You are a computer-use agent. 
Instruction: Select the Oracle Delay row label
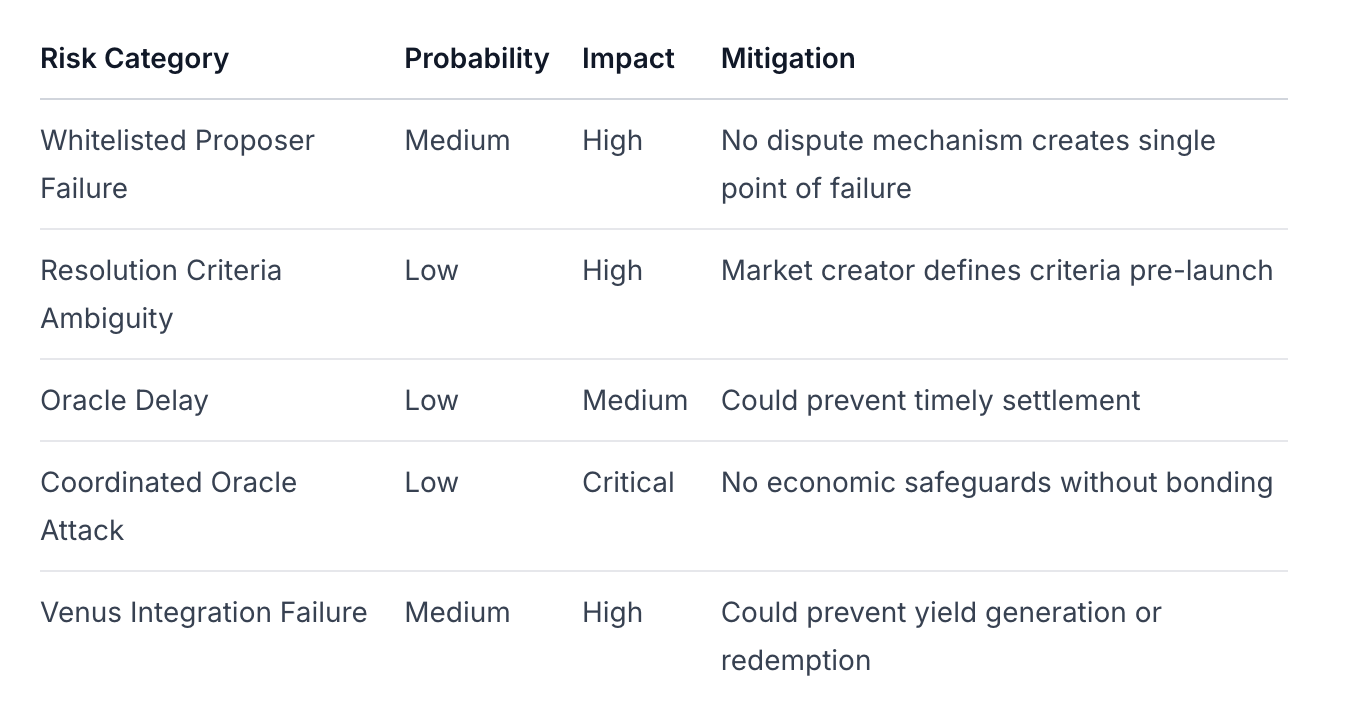pyautogui.click(x=124, y=401)
